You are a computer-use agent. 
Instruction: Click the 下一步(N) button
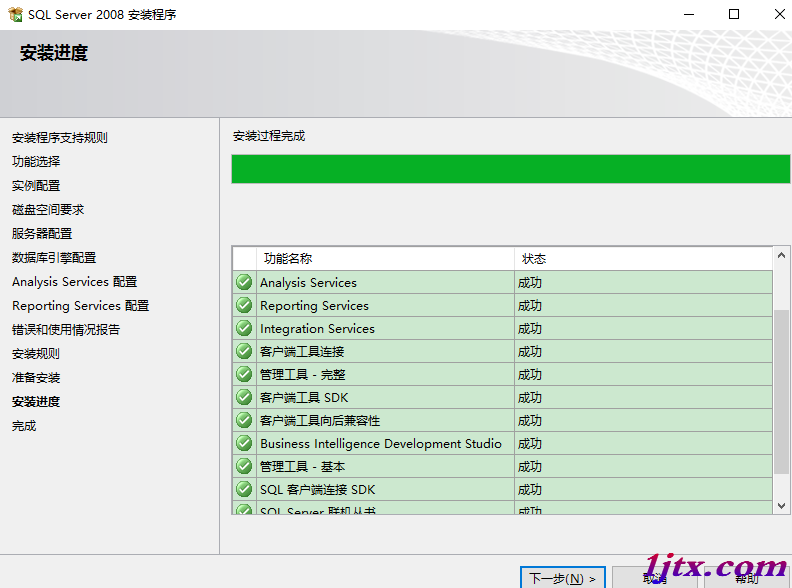point(563,578)
